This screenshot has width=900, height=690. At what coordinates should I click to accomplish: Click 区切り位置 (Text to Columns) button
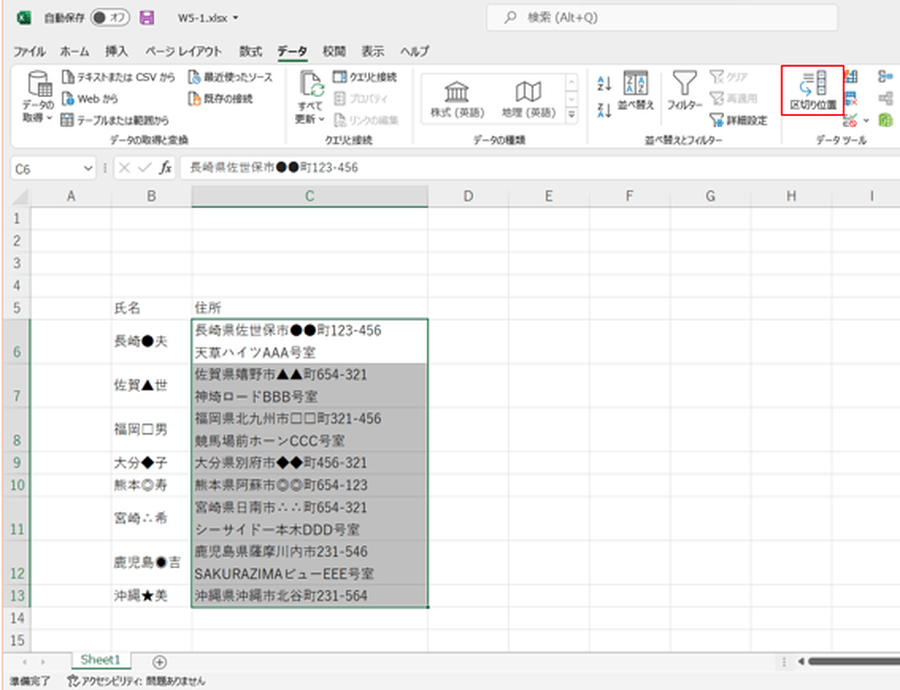(x=813, y=90)
